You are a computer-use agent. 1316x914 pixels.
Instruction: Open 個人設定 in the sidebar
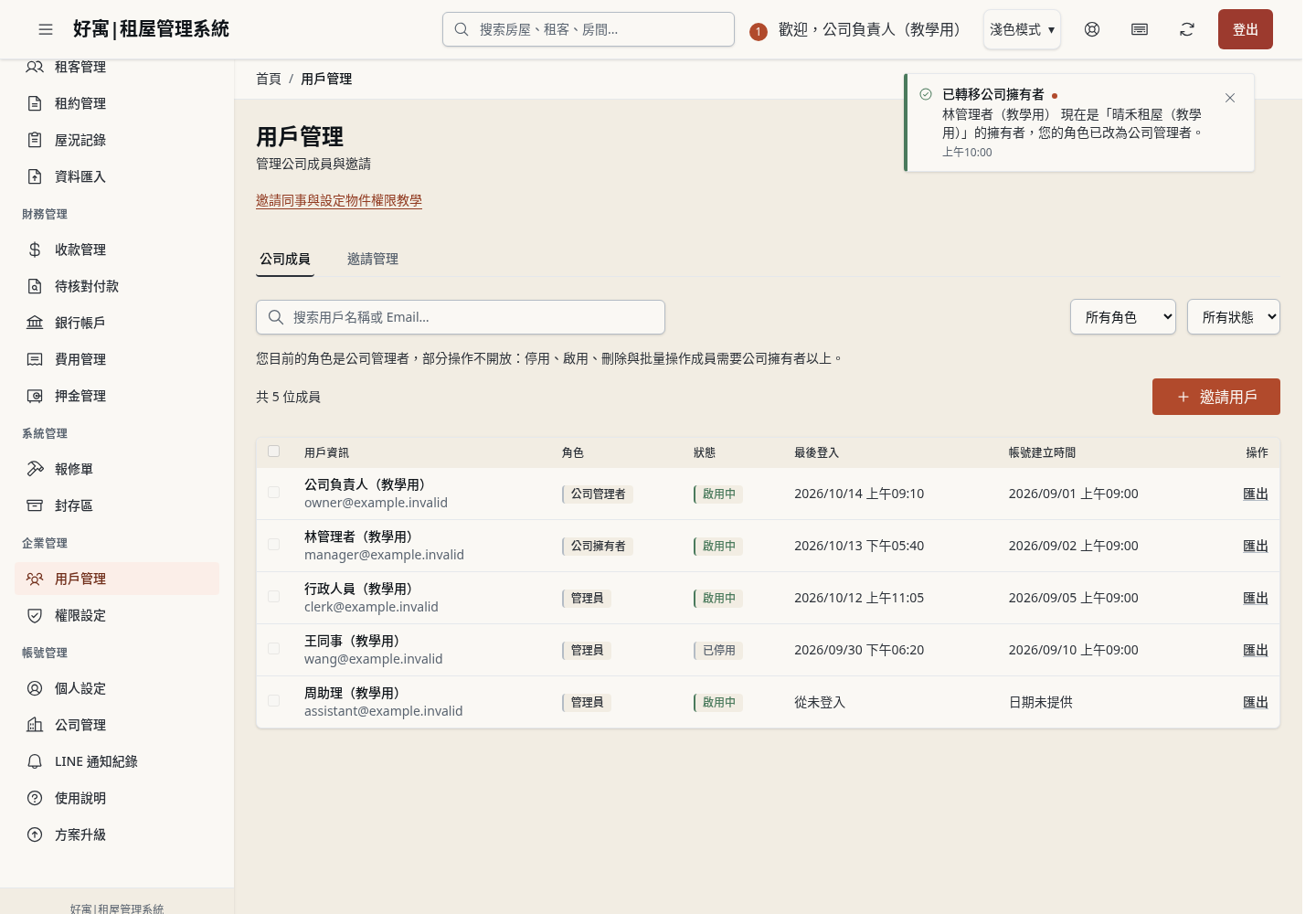click(x=117, y=688)
